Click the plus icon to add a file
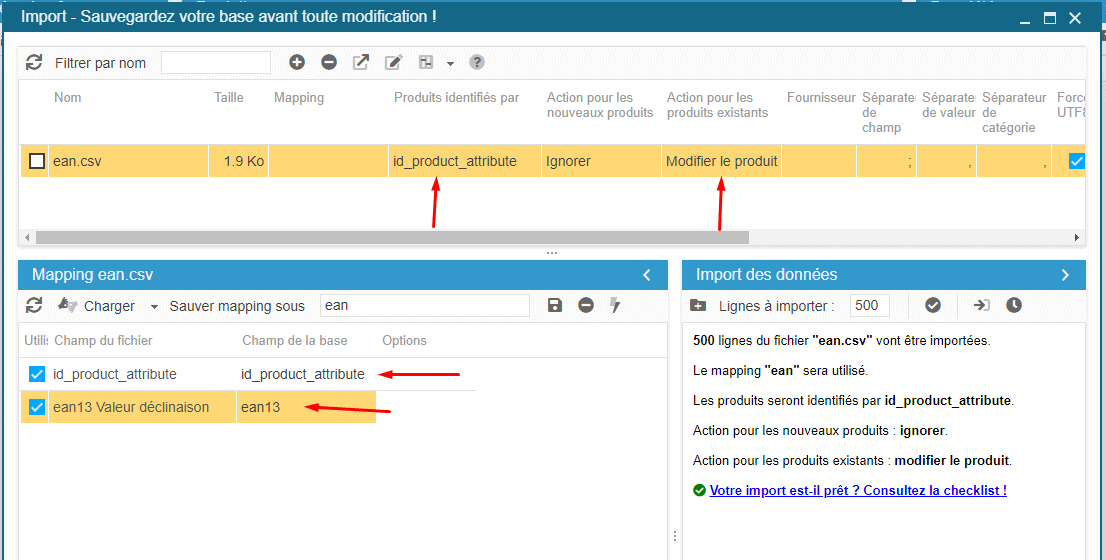Screen dimensions: 1106x560 (x=297, y=62)
